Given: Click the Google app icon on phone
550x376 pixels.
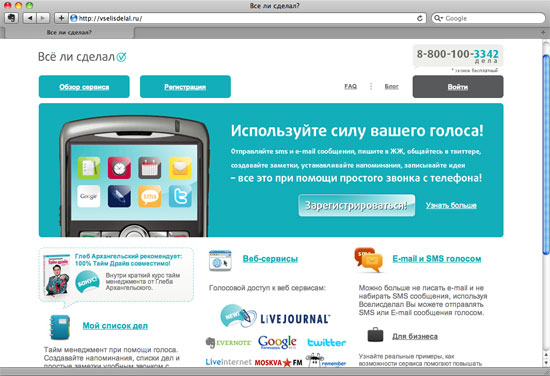Looking at the screenshot, I should (x=89, y=196).
